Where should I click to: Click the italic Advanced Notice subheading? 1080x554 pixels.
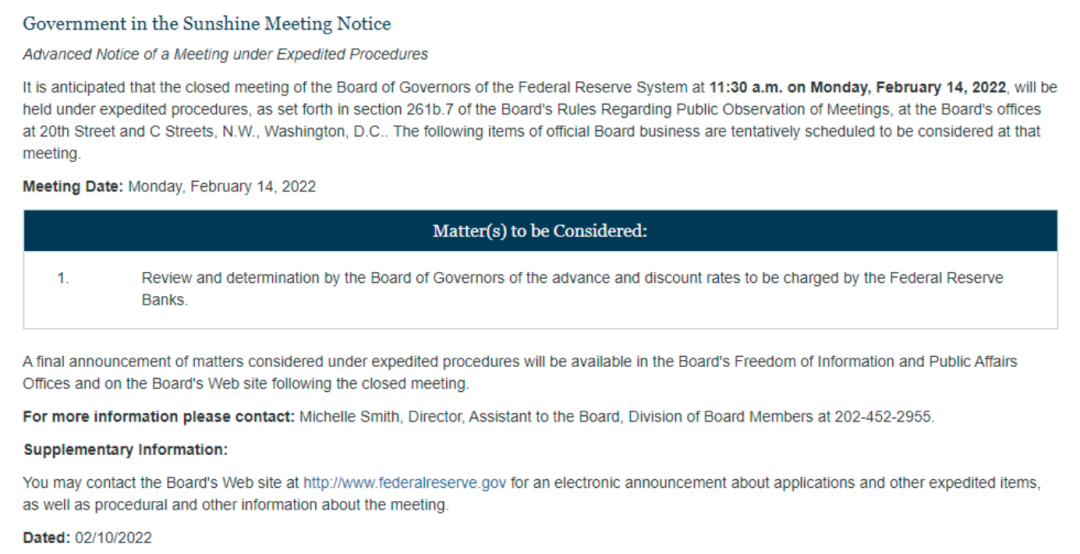pyautogui.click(x=225, y=54)
